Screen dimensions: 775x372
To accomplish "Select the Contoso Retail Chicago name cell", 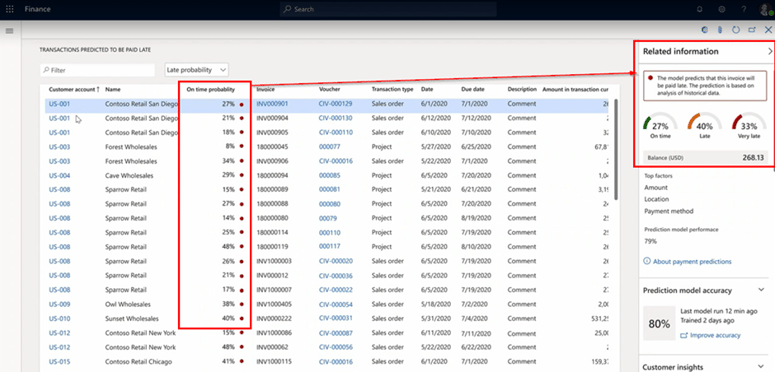I will tap(138, 362).
